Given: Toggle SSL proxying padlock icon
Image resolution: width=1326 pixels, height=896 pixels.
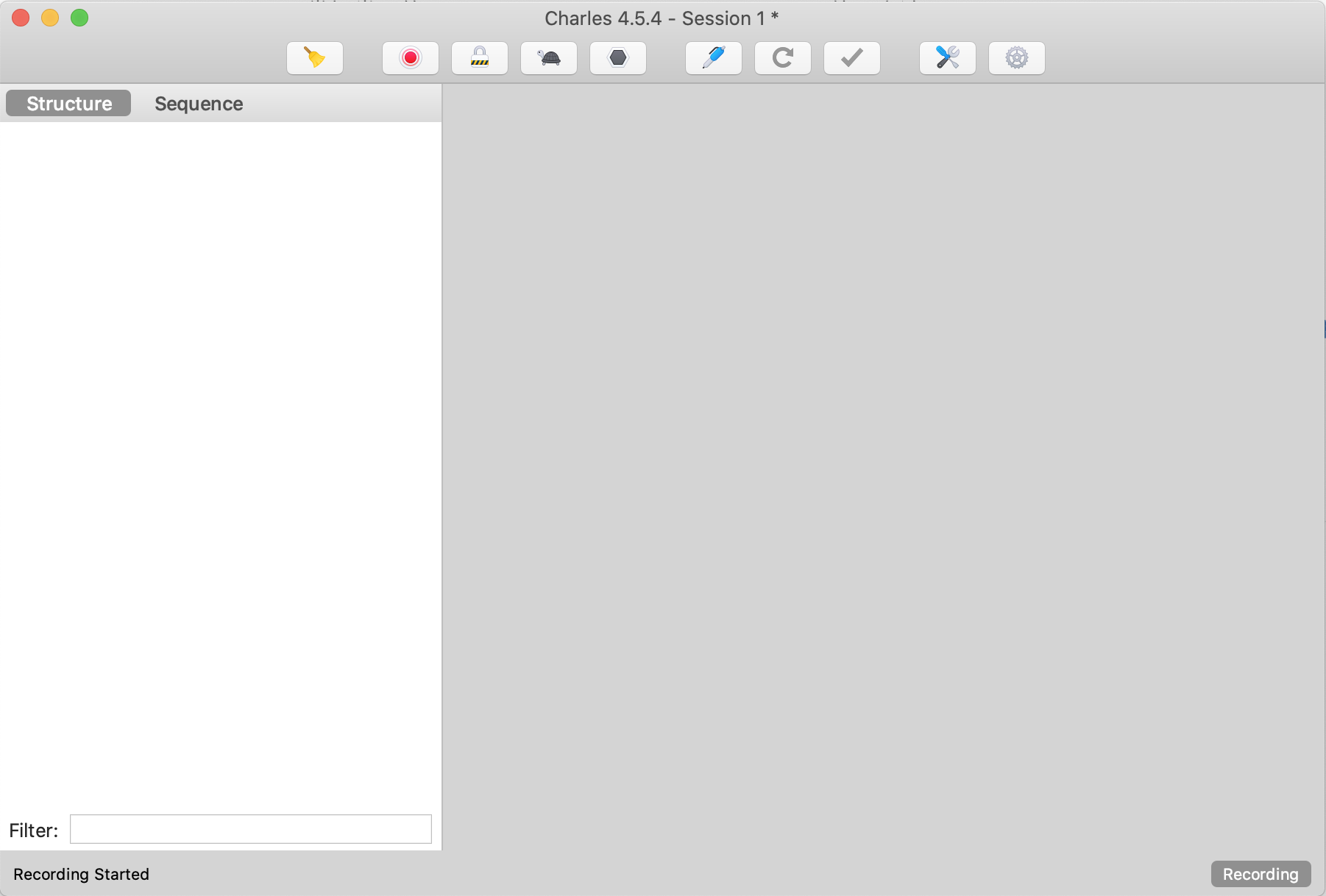Looking at the screenshot, I should tap(480, 58).
